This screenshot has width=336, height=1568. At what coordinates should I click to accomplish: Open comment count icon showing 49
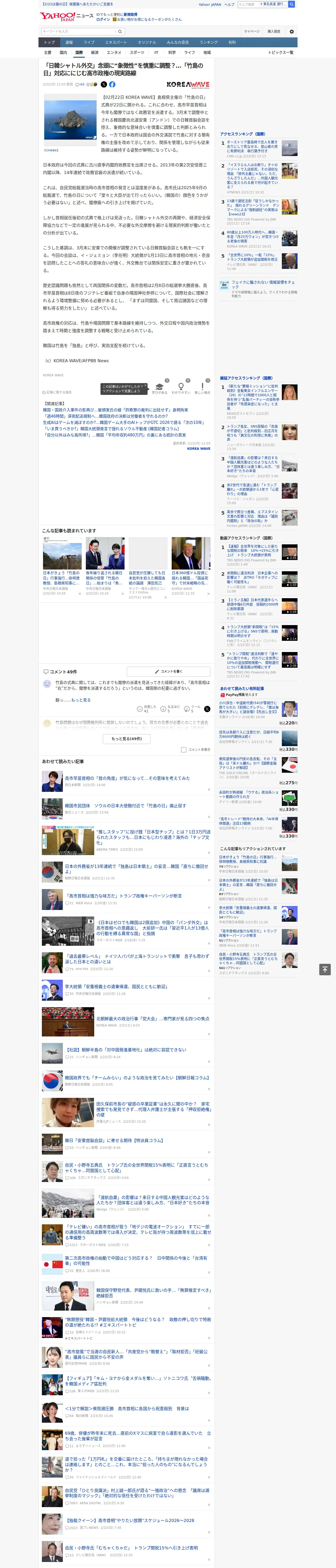click(x=80, y=85)
